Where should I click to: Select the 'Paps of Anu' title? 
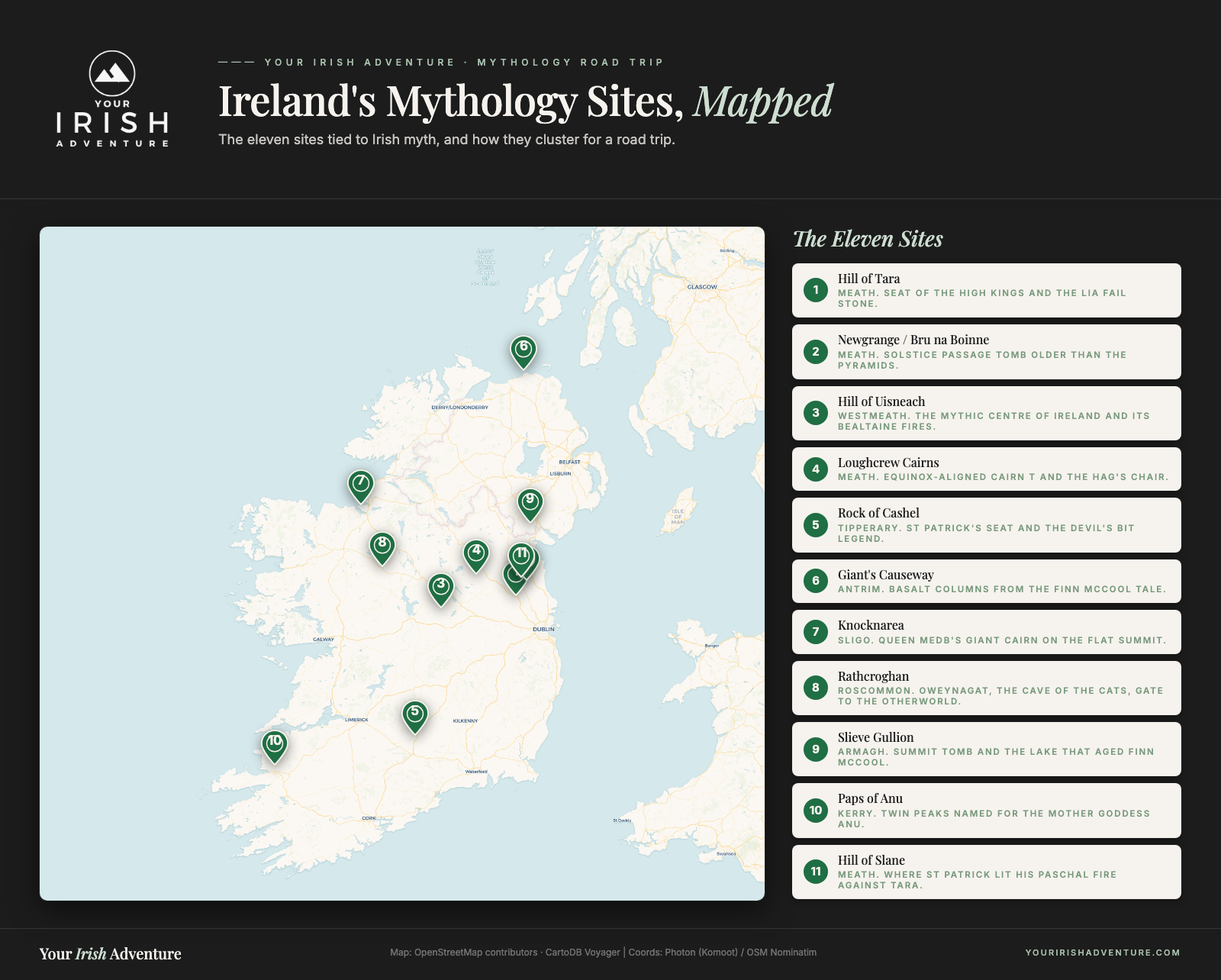[870, 798]
